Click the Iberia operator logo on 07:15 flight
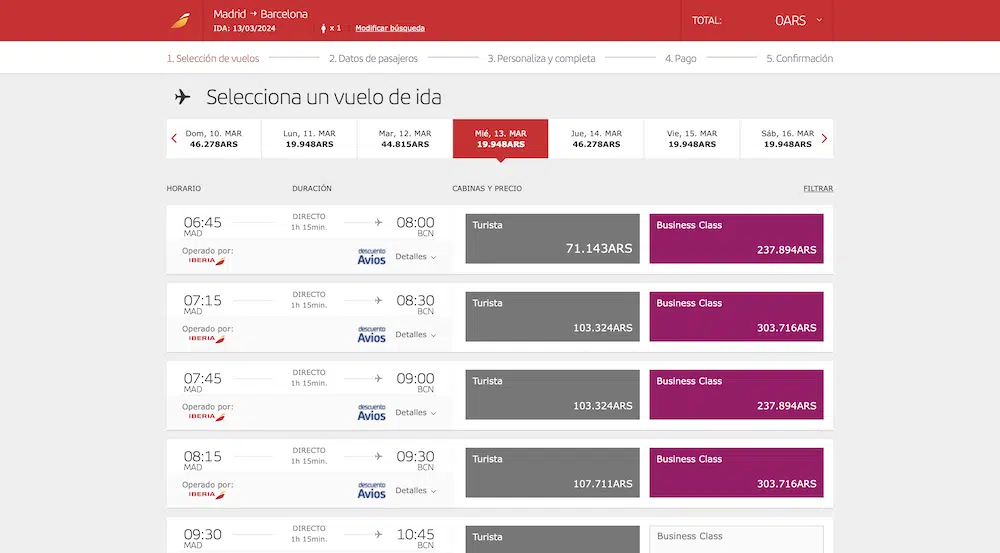Image resolution: width=1000 pixels, height=553 pixels. pyautogui.click(x=207, y=339)
